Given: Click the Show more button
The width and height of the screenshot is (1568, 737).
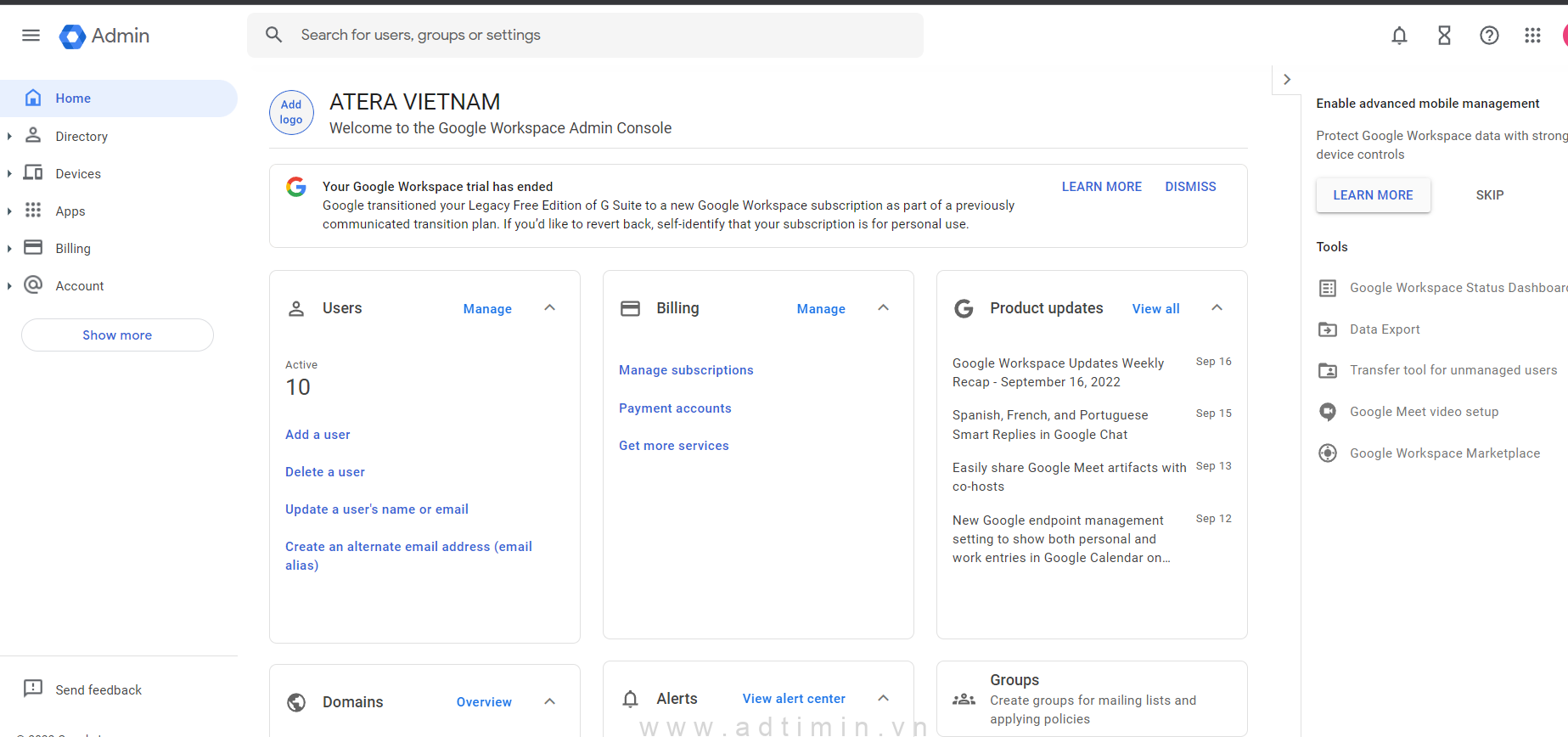Looking at the screenshot, I should click(x=117, y=335).
